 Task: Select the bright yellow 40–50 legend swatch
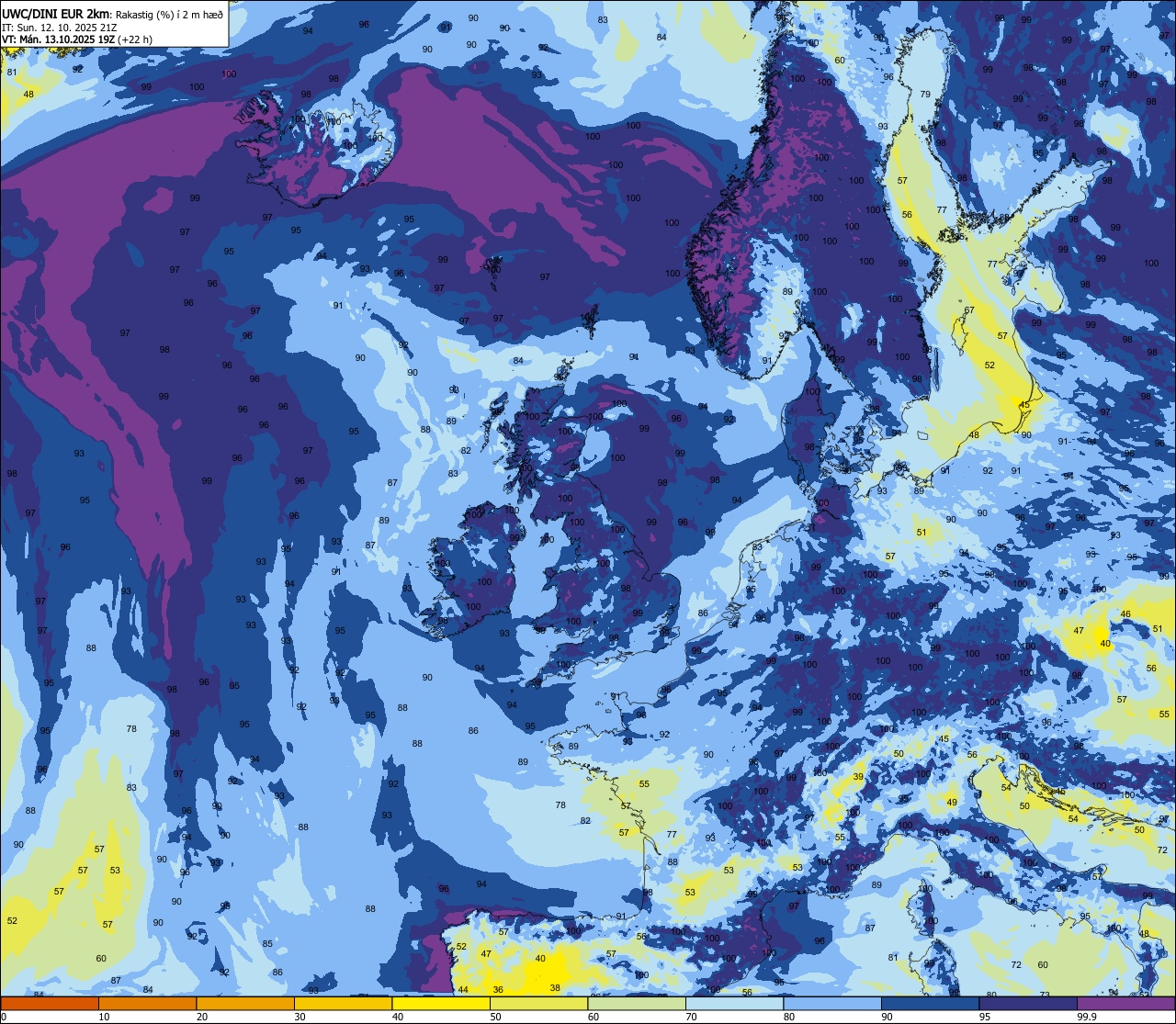tap(441, 1003)
